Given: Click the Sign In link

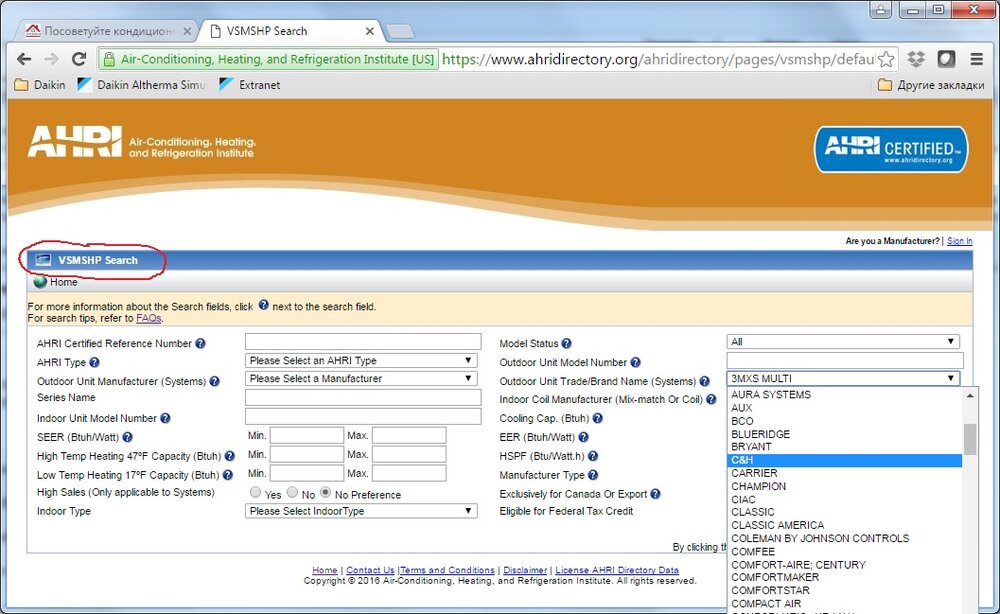Looking at the screenshot, I should (x=959, y=241).
